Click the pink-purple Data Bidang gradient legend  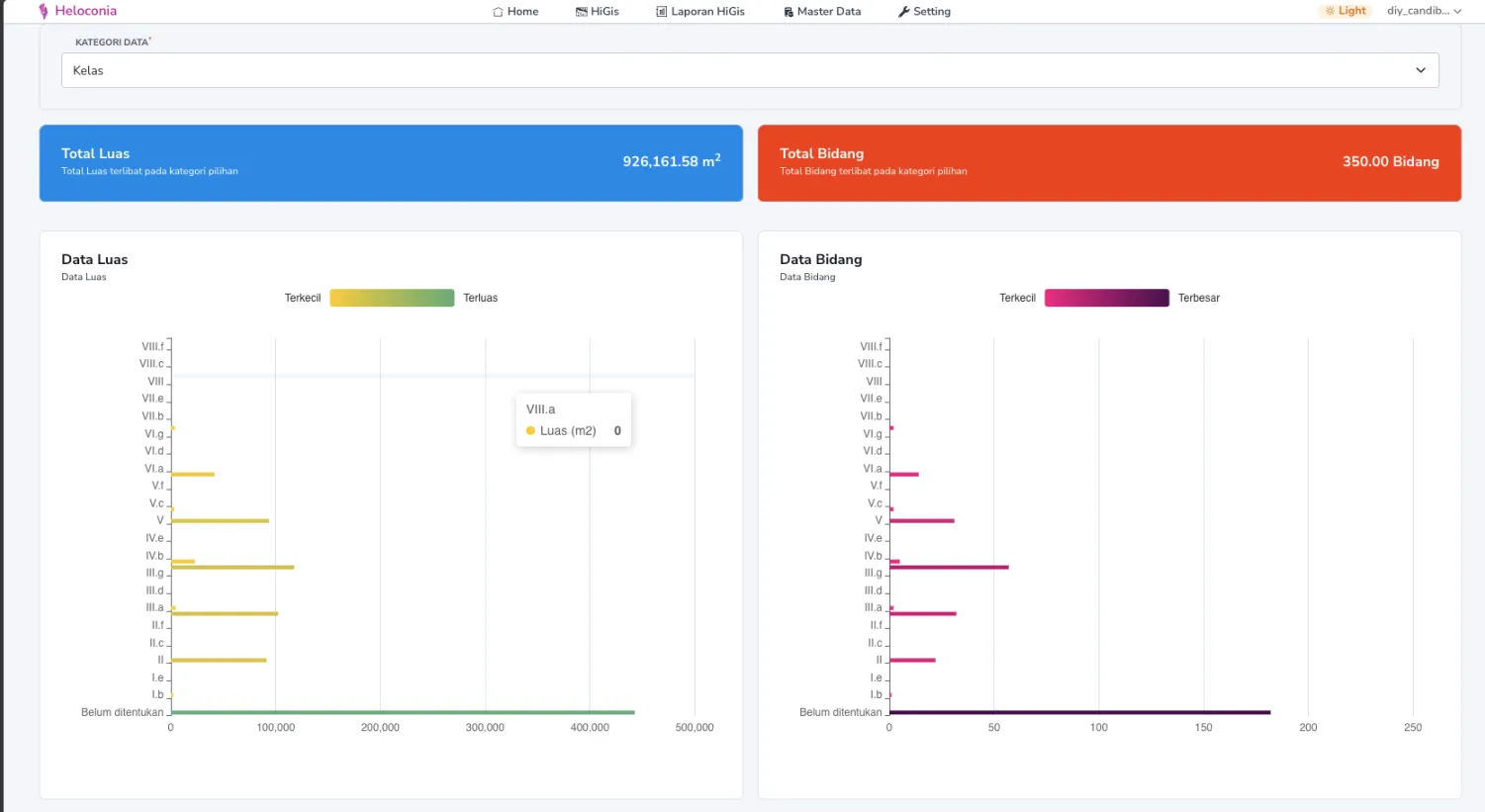[x=1106, y=298]
